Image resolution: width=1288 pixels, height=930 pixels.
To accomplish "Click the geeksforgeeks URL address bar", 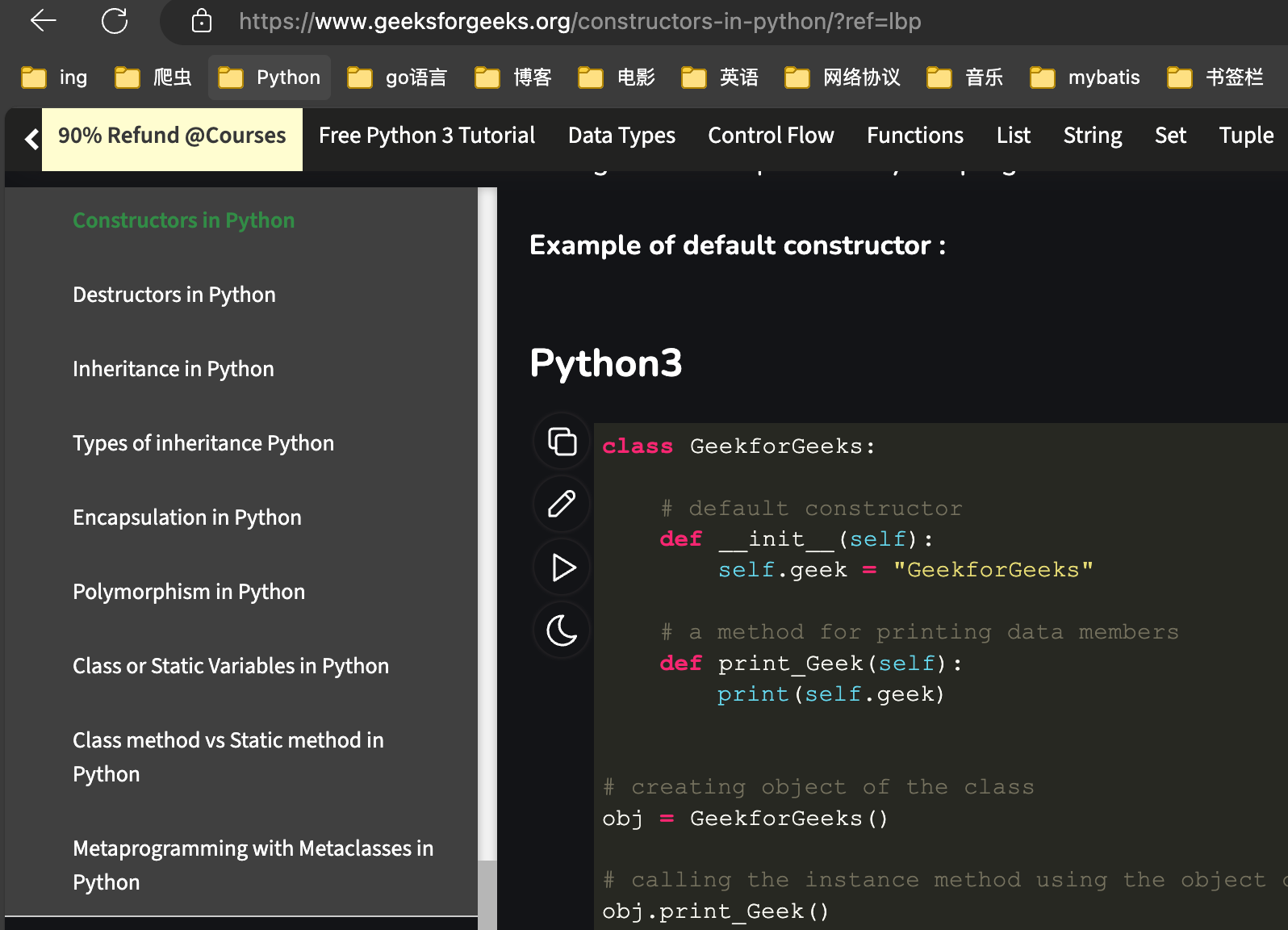I will pos(579,21).
